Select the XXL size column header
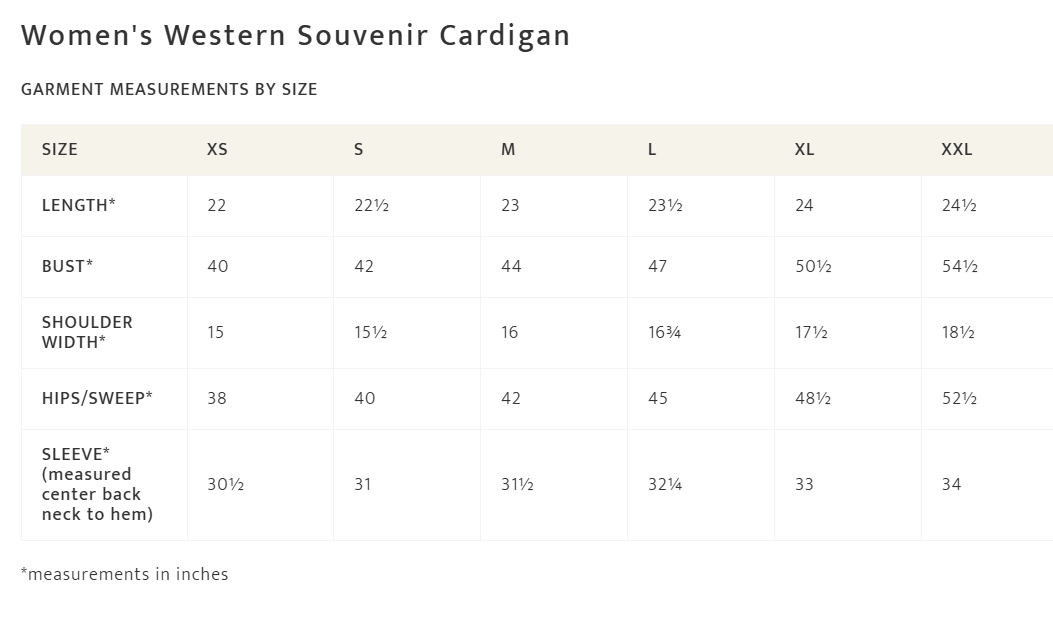 (956, 149)
